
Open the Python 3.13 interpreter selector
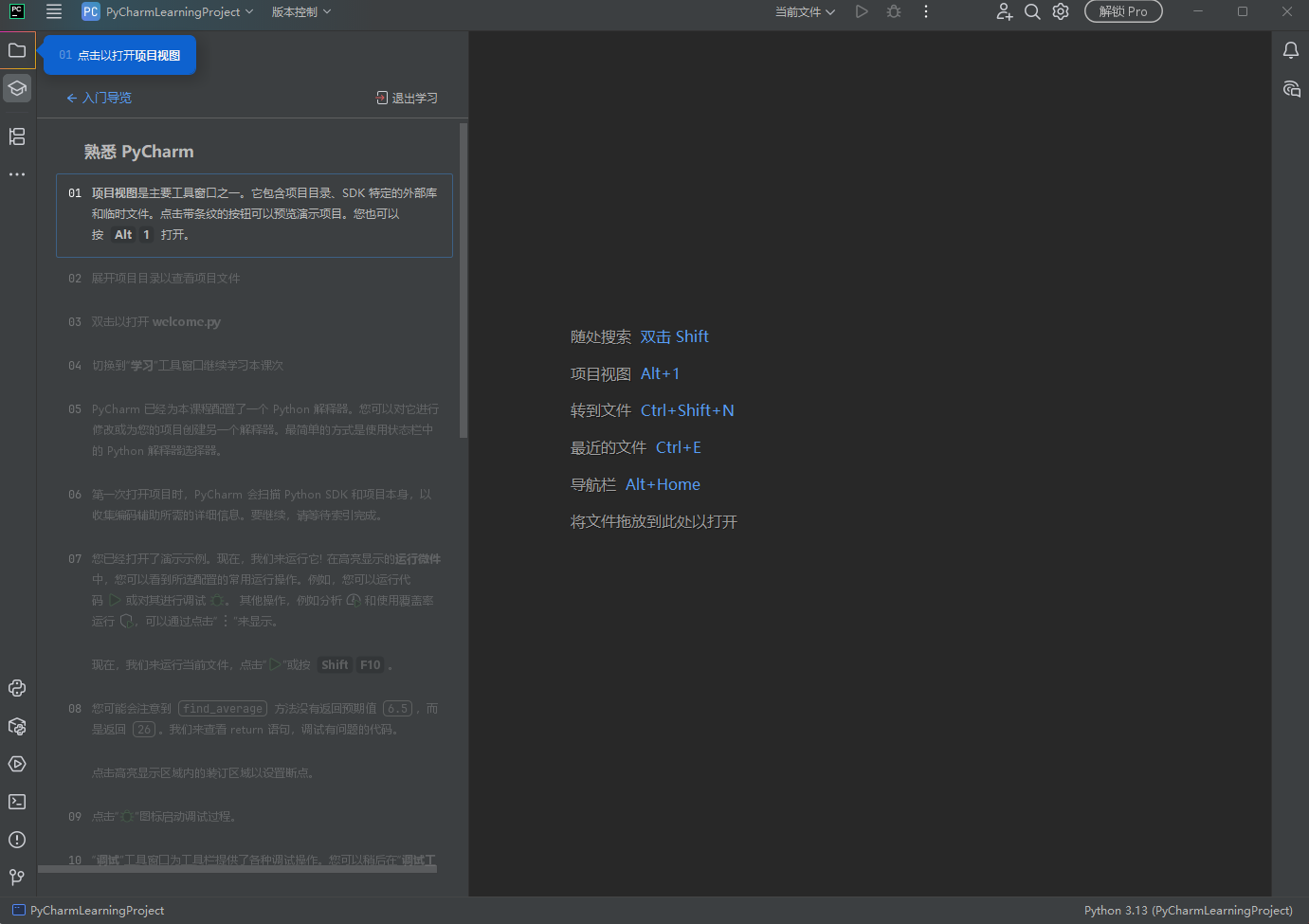[x=1189, y=911]
